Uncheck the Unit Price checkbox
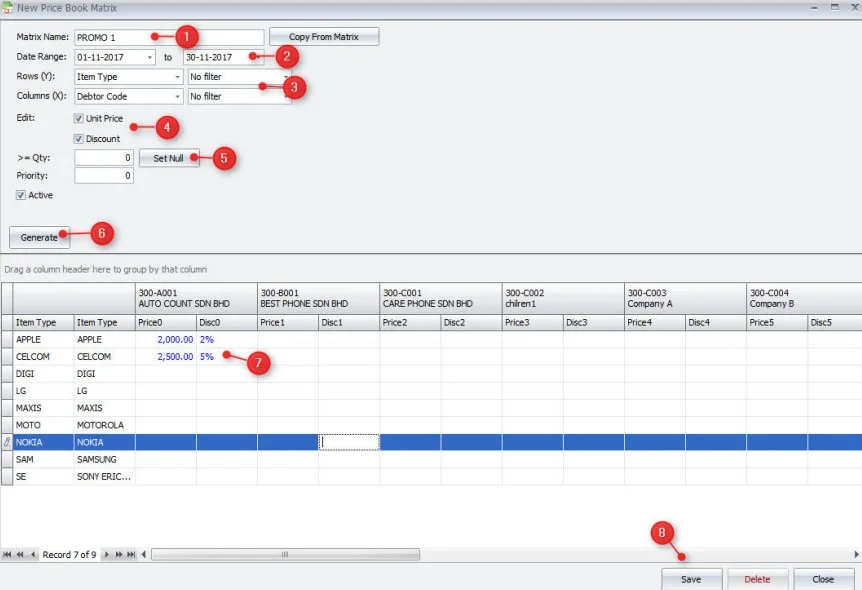The width and height of the screenshot is (862, 590). (79, 119)
